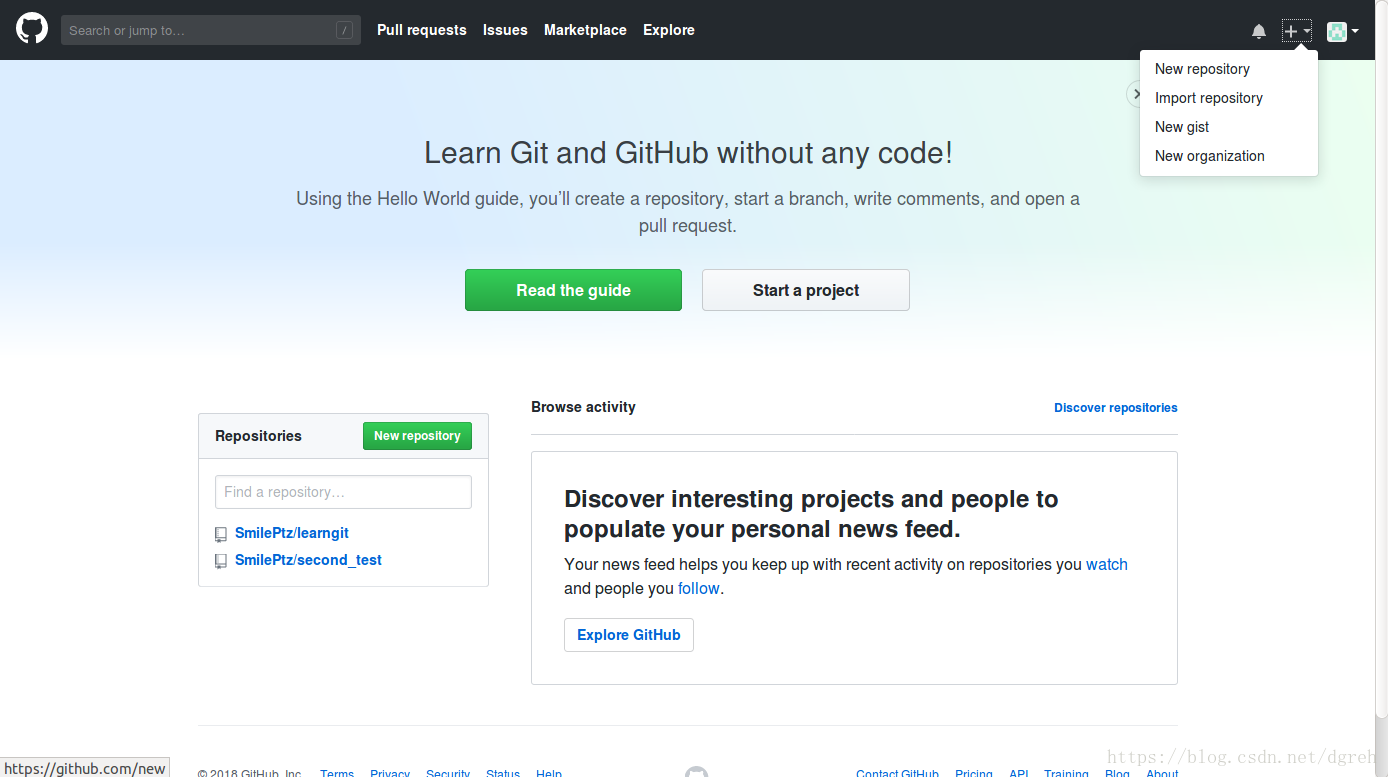Open the user avatar menu
Viewport: 1388px width, 777px height.
[x=1342, y=31]
